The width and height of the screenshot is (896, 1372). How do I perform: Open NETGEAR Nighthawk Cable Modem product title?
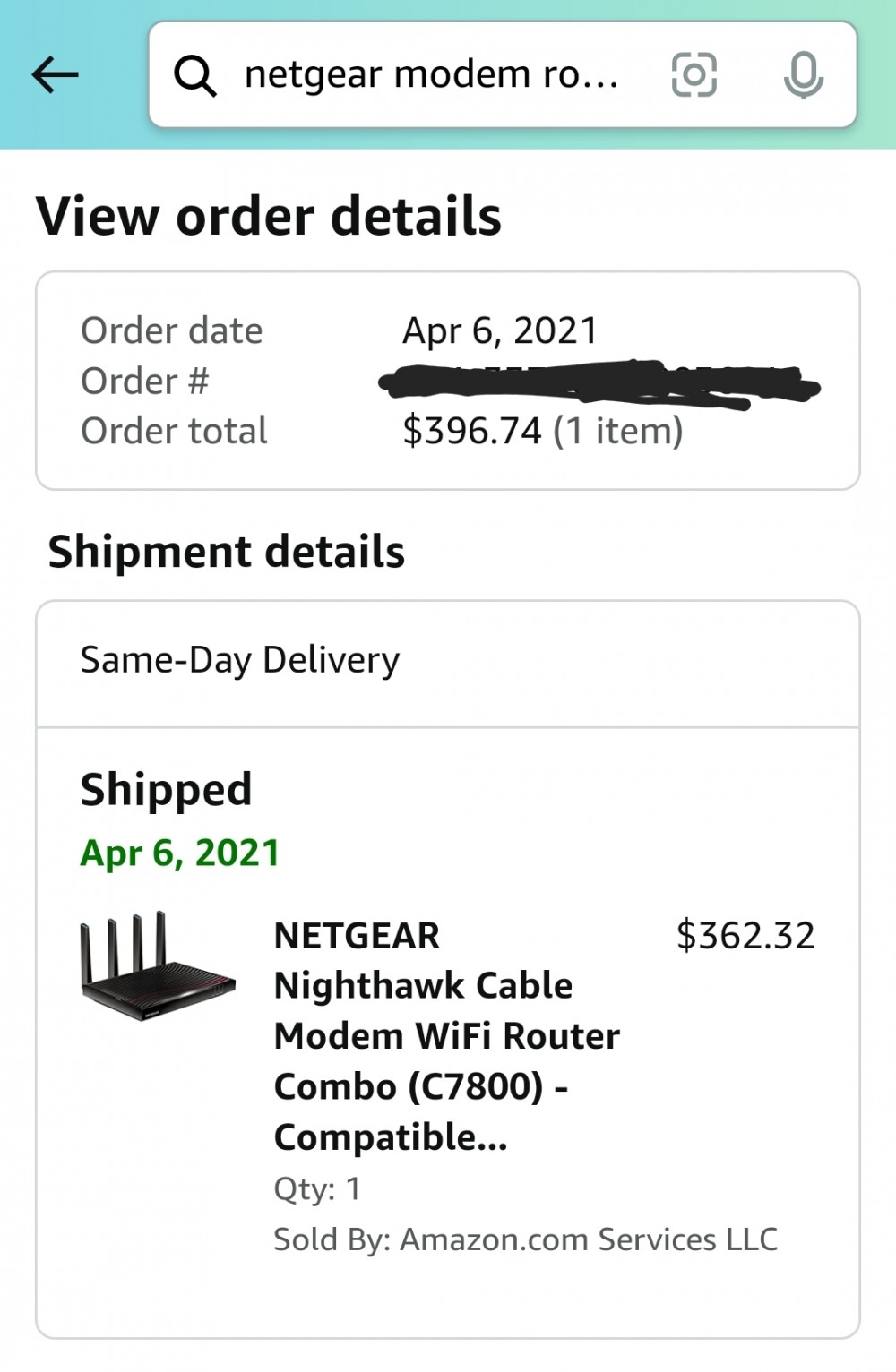coord(447,1036)
